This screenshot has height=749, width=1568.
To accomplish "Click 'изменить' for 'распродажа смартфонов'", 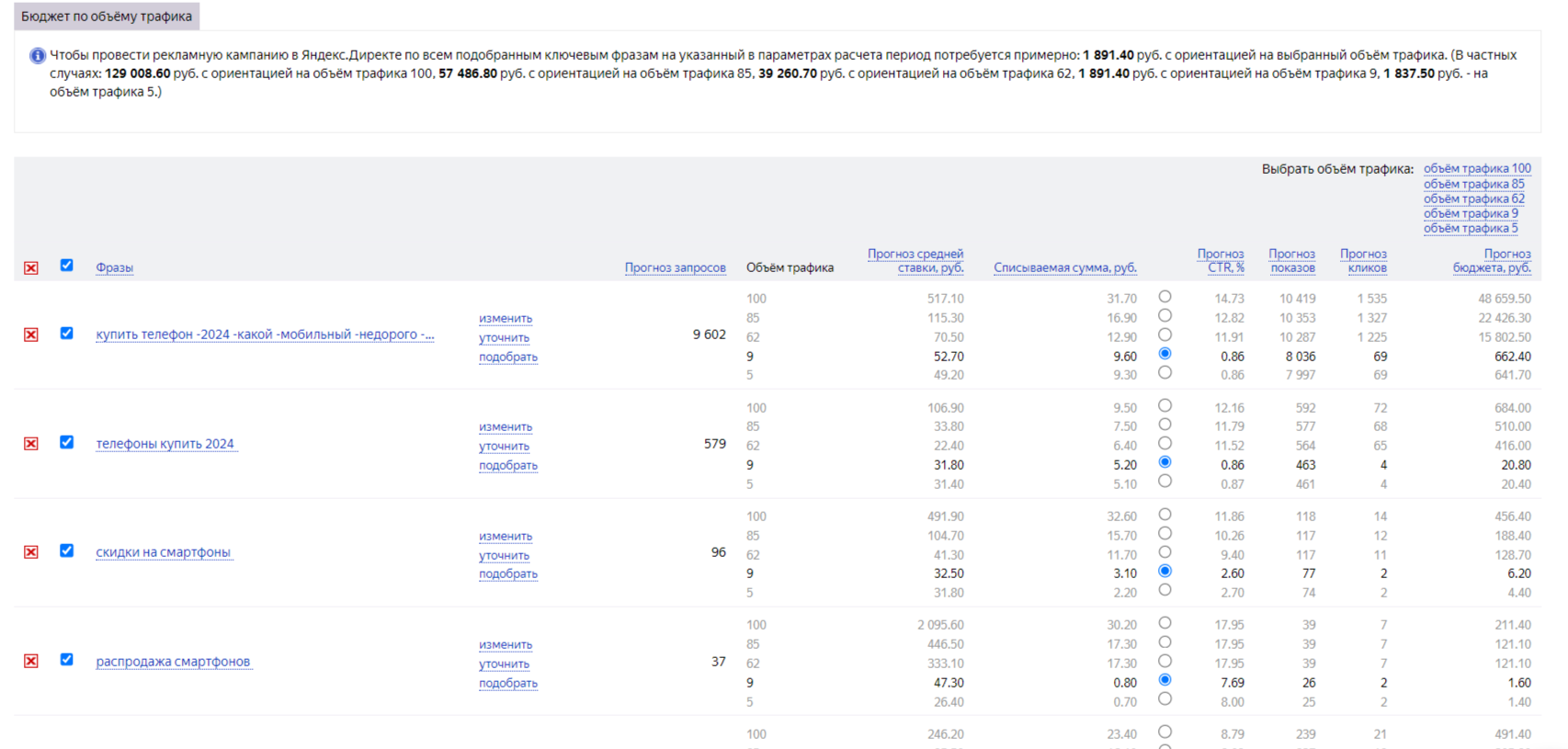I will 506,645.
